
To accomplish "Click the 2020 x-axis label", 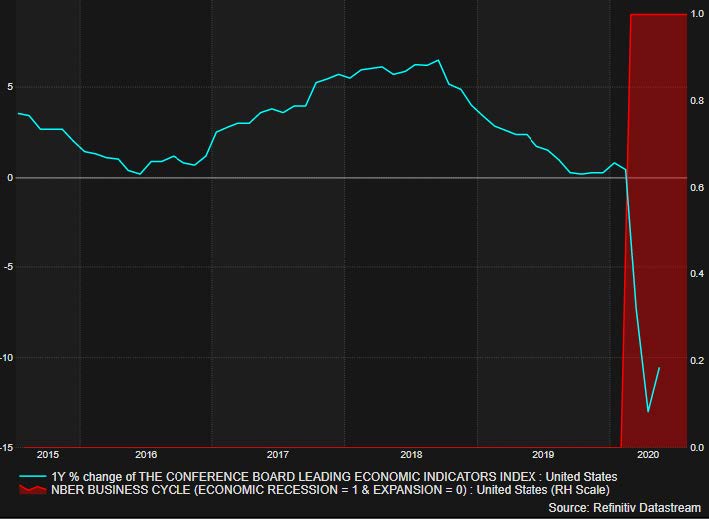I will 649,455.
